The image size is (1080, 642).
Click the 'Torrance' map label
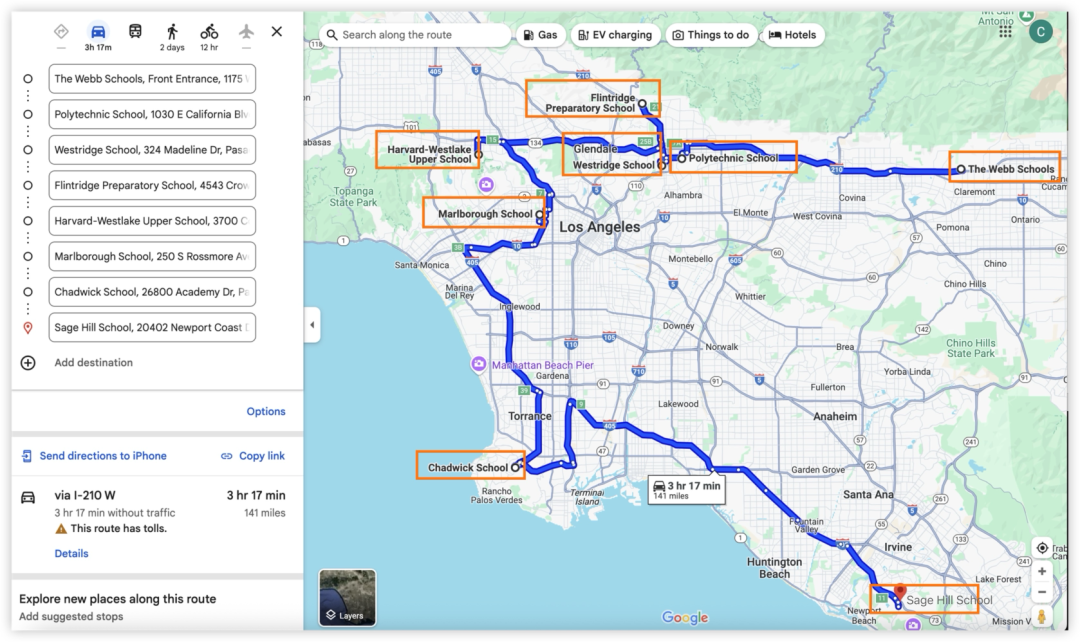[x=530, y=416]
